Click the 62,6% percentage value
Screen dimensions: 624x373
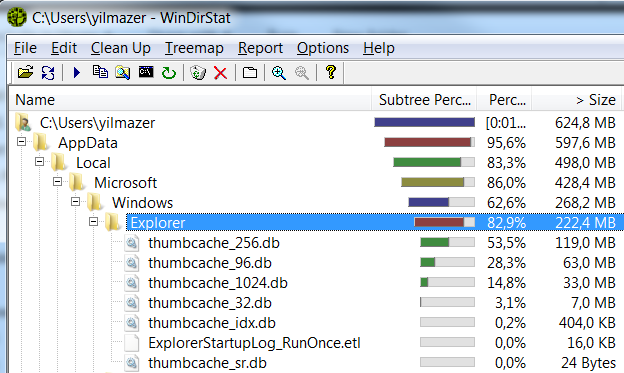(x=506, y=203)
